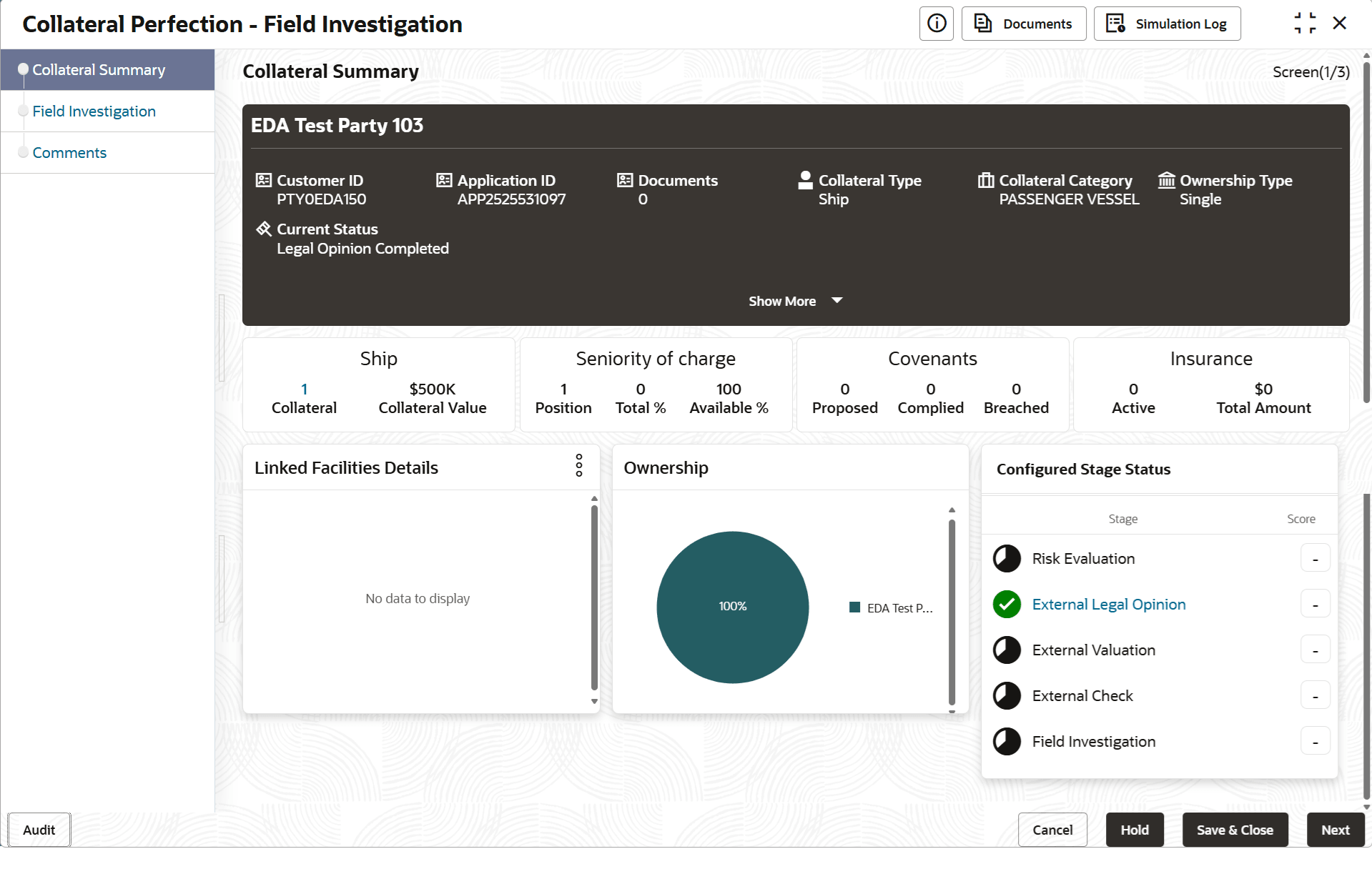Click the Application ID card icon

click(444, 180)
